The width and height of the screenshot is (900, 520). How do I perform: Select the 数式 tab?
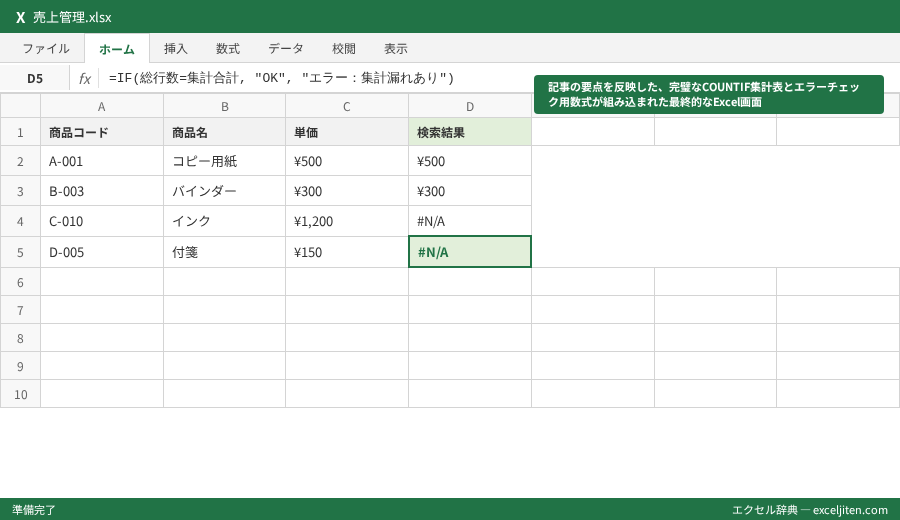click(x=228, y=49)
